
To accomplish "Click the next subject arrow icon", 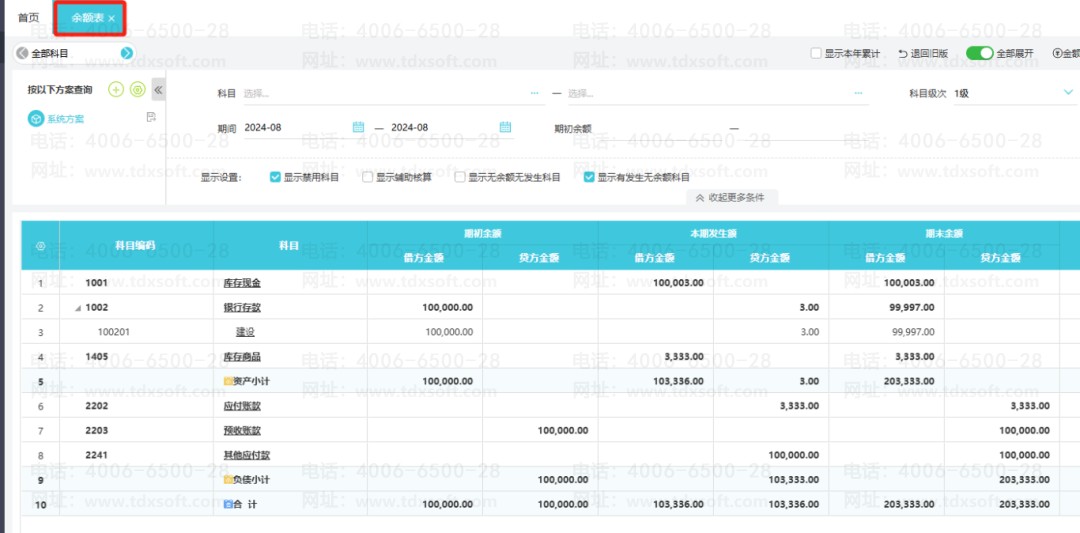I will (127, 53).
